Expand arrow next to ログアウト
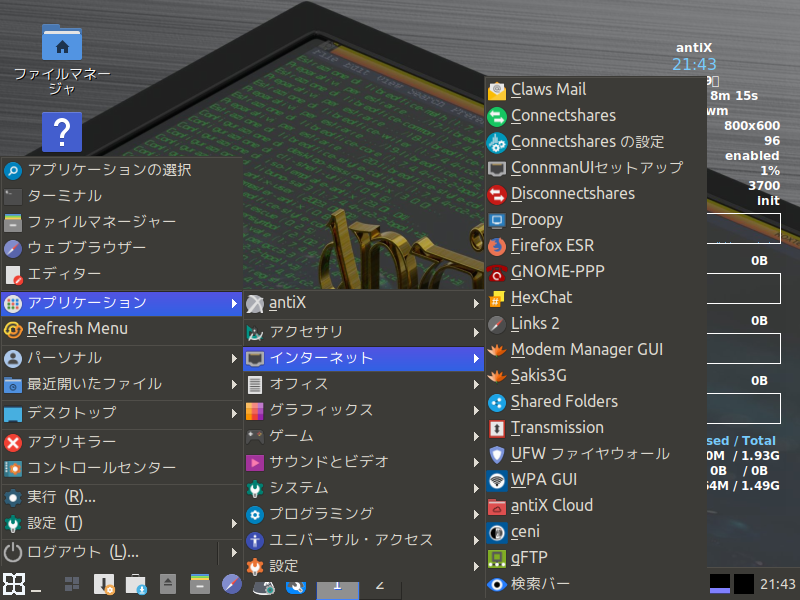This screenshot has width=800, height=600. 233,553
